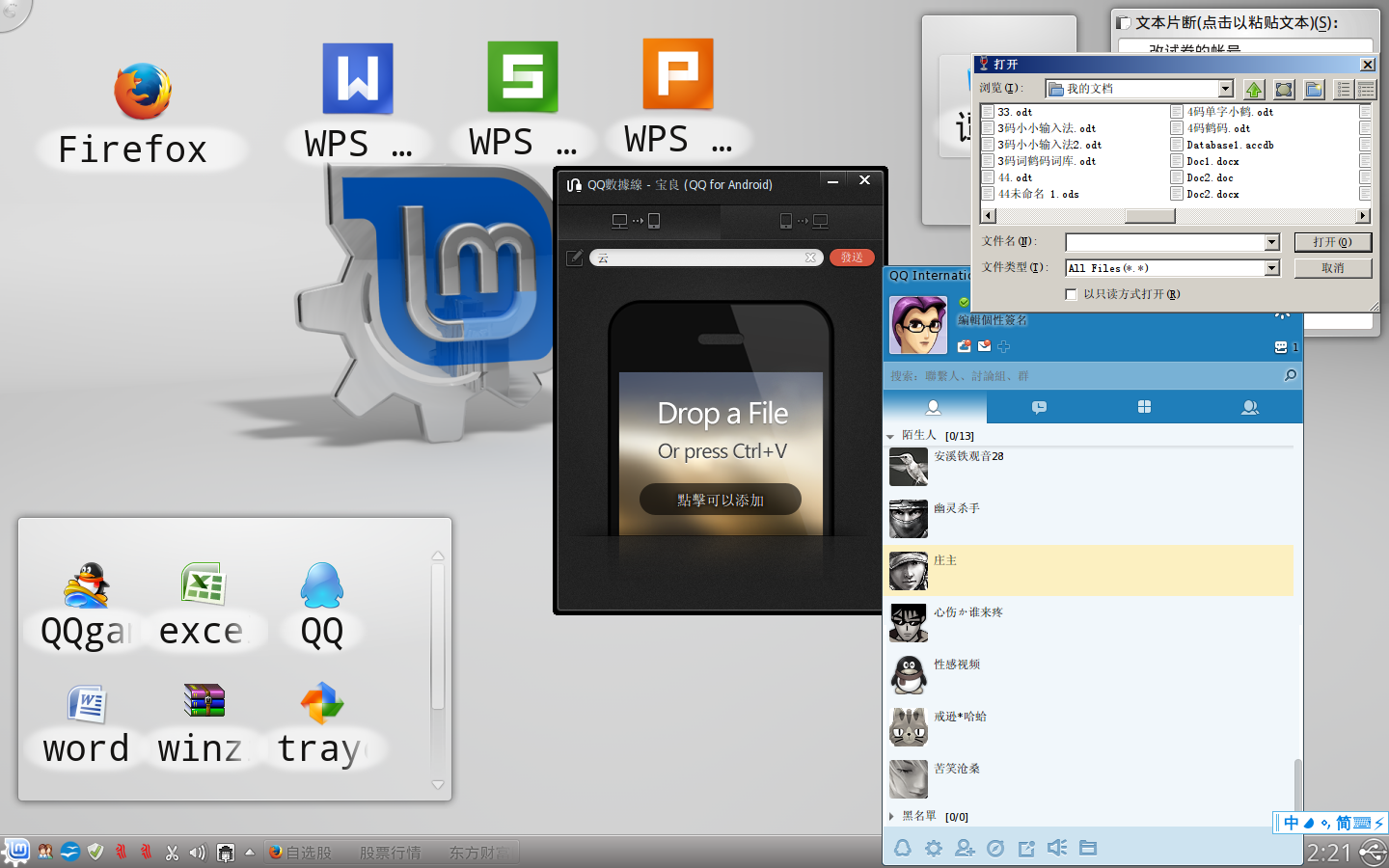The width and height of the screenshot is (1389, 868).
Task: Switch Open dialog to list view
Action: click(1344, 89)
